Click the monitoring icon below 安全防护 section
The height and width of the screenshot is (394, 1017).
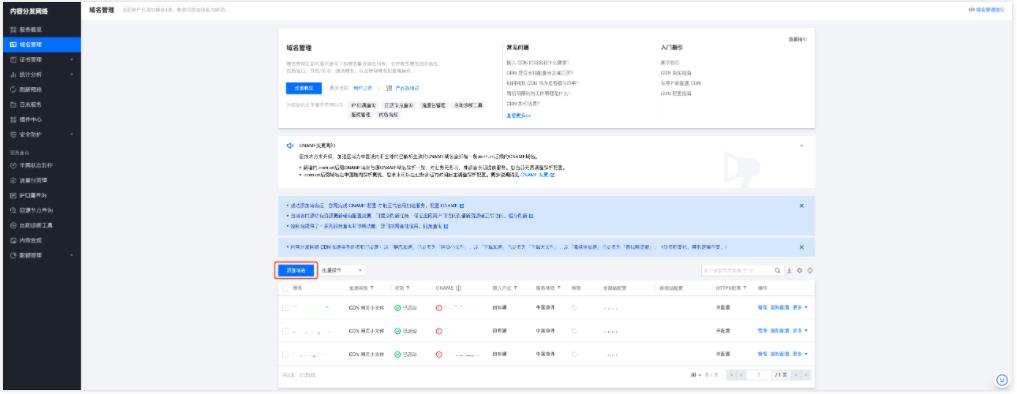click(x=13, y=166)
